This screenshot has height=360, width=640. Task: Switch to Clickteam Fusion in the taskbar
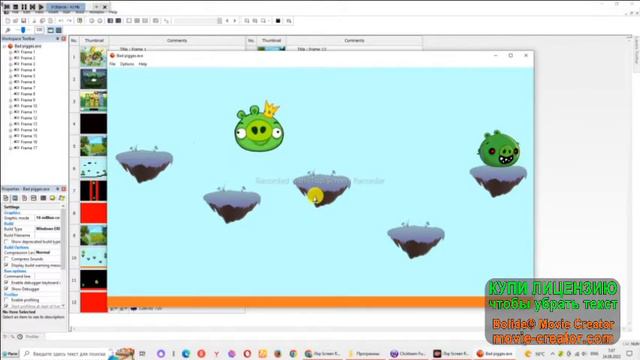[408, 353]
